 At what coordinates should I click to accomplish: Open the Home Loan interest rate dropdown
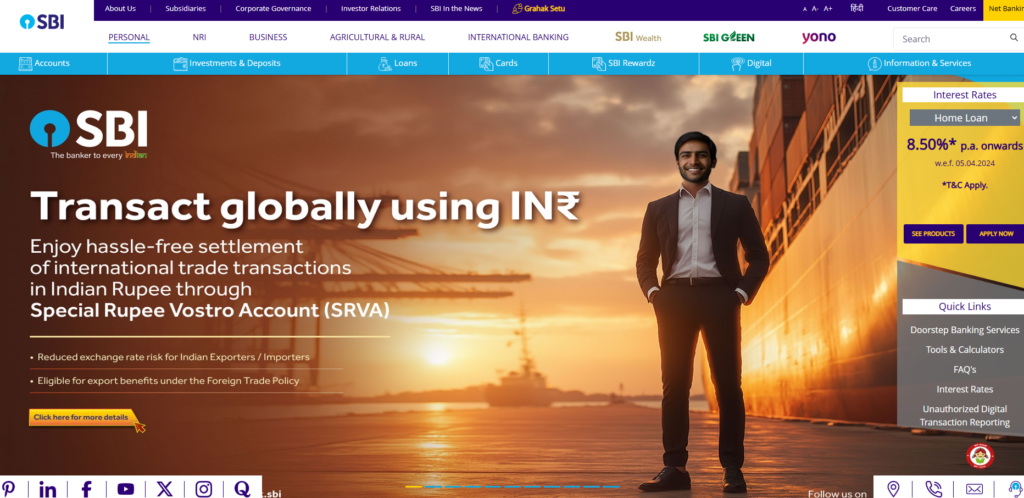point(965,117)
